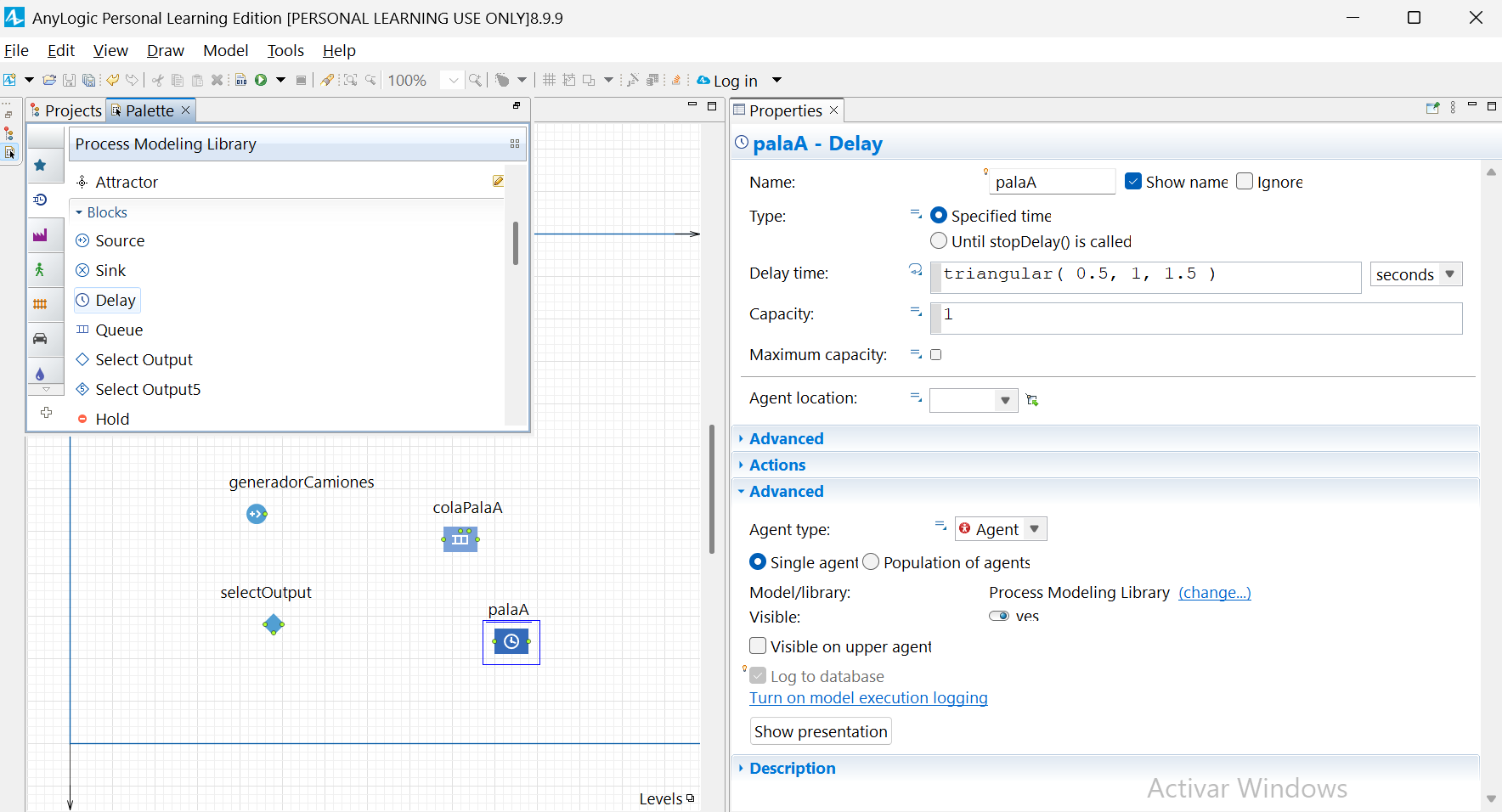Image resolution: width=1502 pixels, height=812 pixels.
Task: Select the Attractor element in palette
Action: [x=117, y=183]
